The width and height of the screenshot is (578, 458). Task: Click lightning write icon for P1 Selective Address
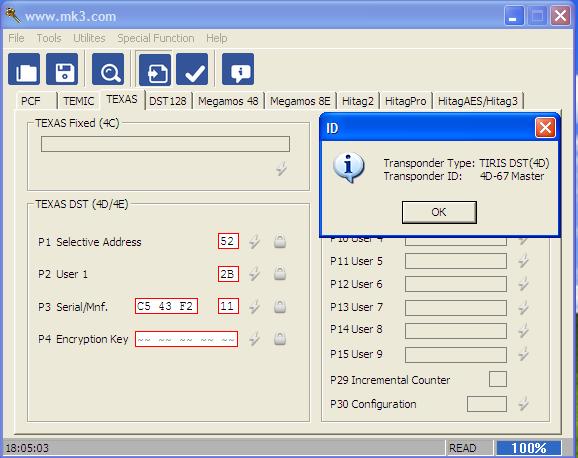[254, 242]
